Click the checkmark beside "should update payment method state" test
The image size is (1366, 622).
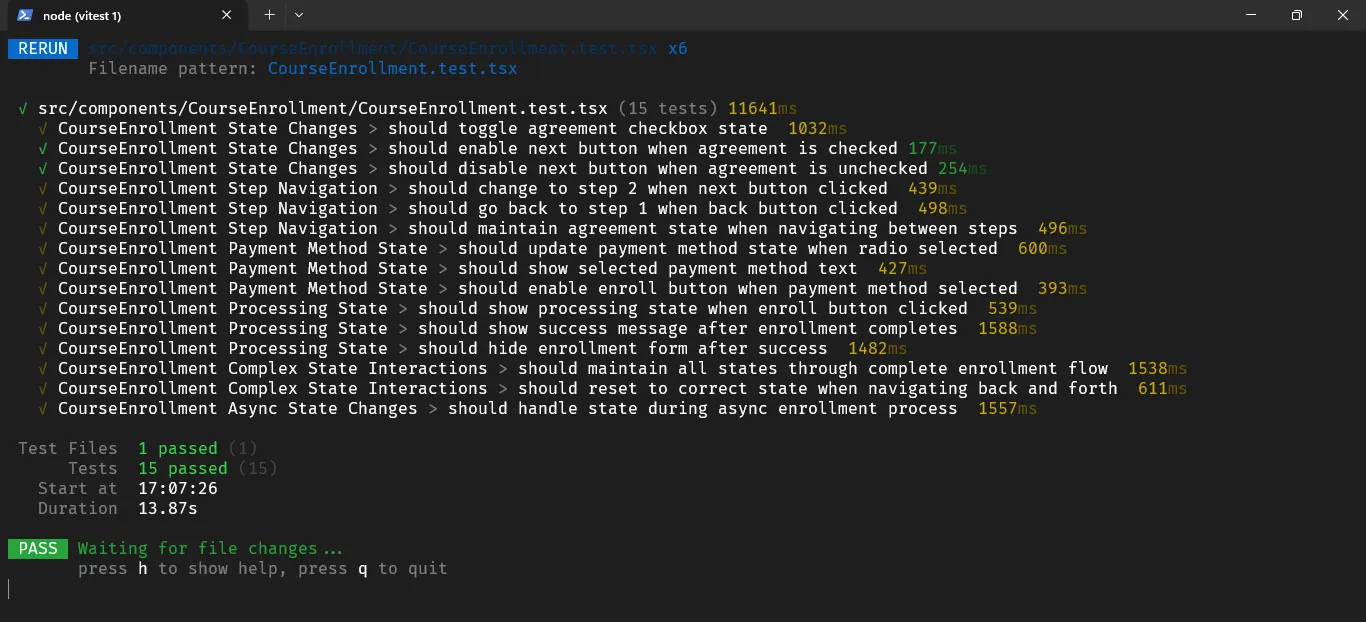41,248
